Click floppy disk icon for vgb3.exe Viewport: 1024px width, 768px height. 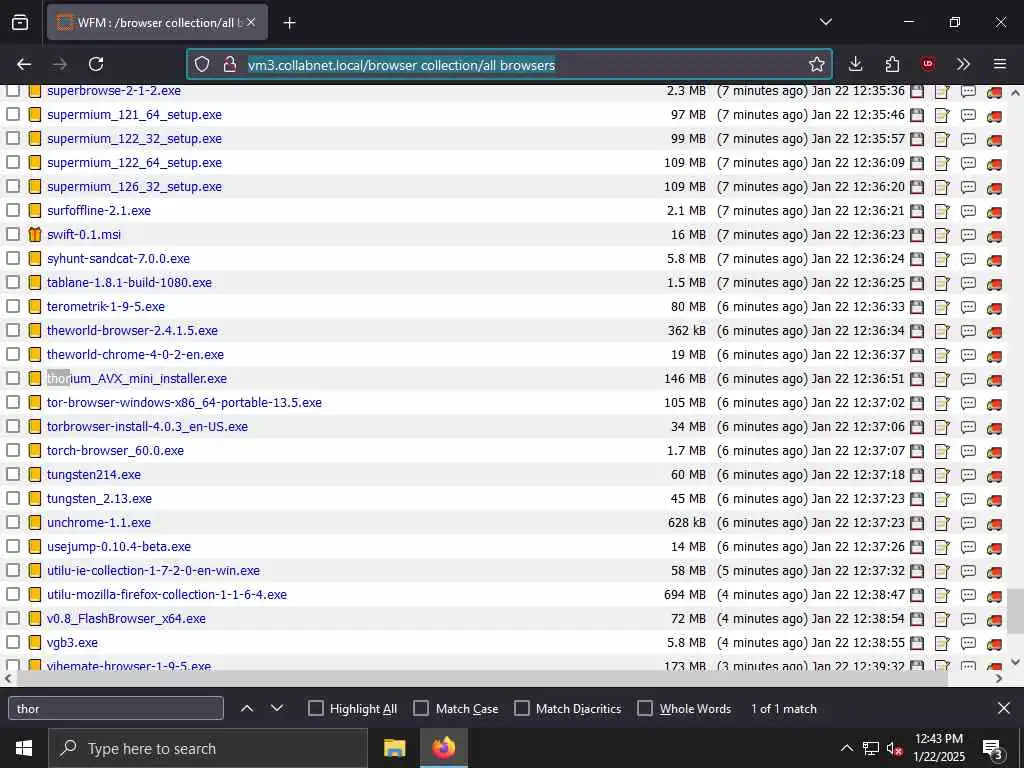(917, 643)
